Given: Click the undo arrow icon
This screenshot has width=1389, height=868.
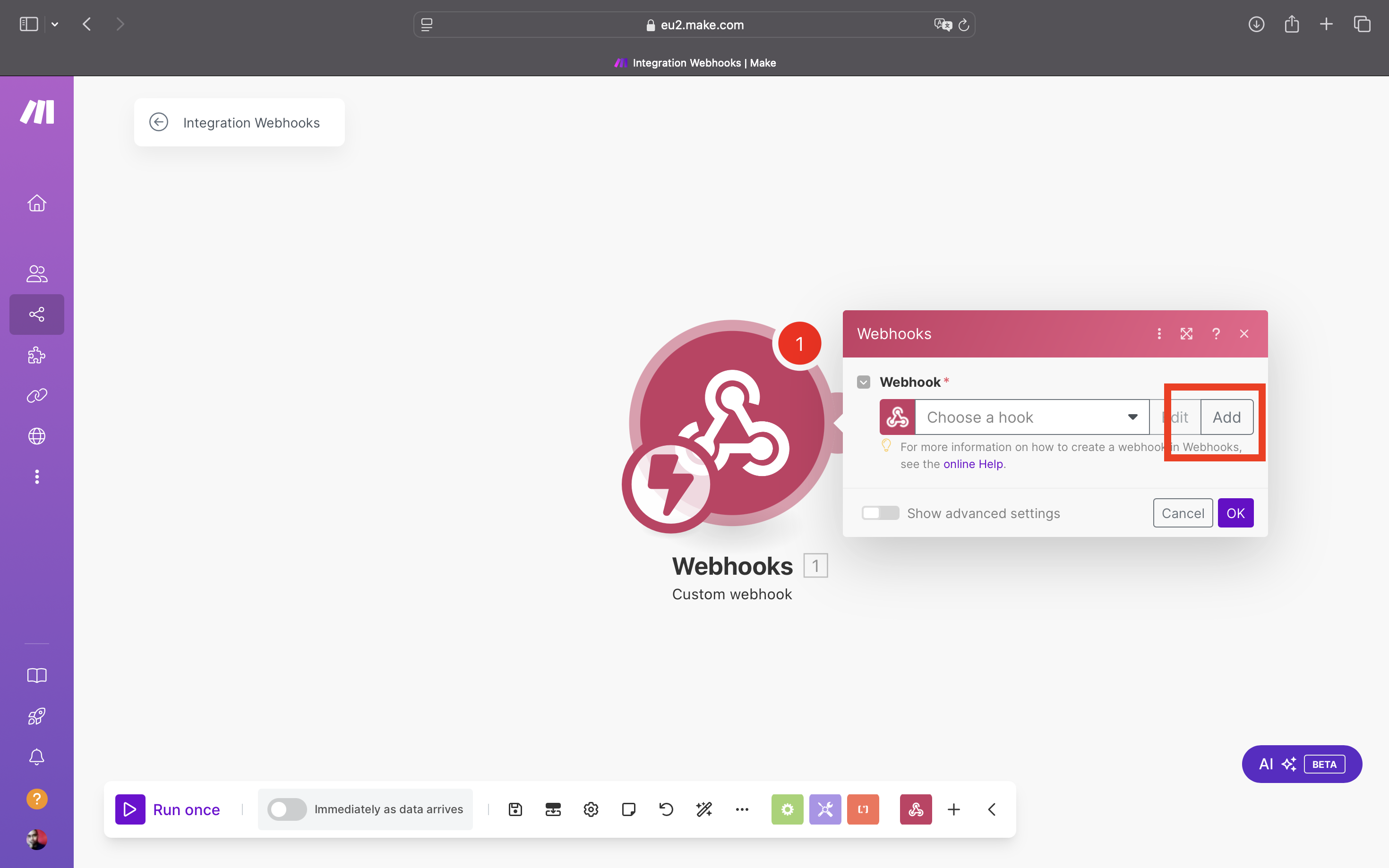Looking at the screenshot, I should tap(665, 809).
